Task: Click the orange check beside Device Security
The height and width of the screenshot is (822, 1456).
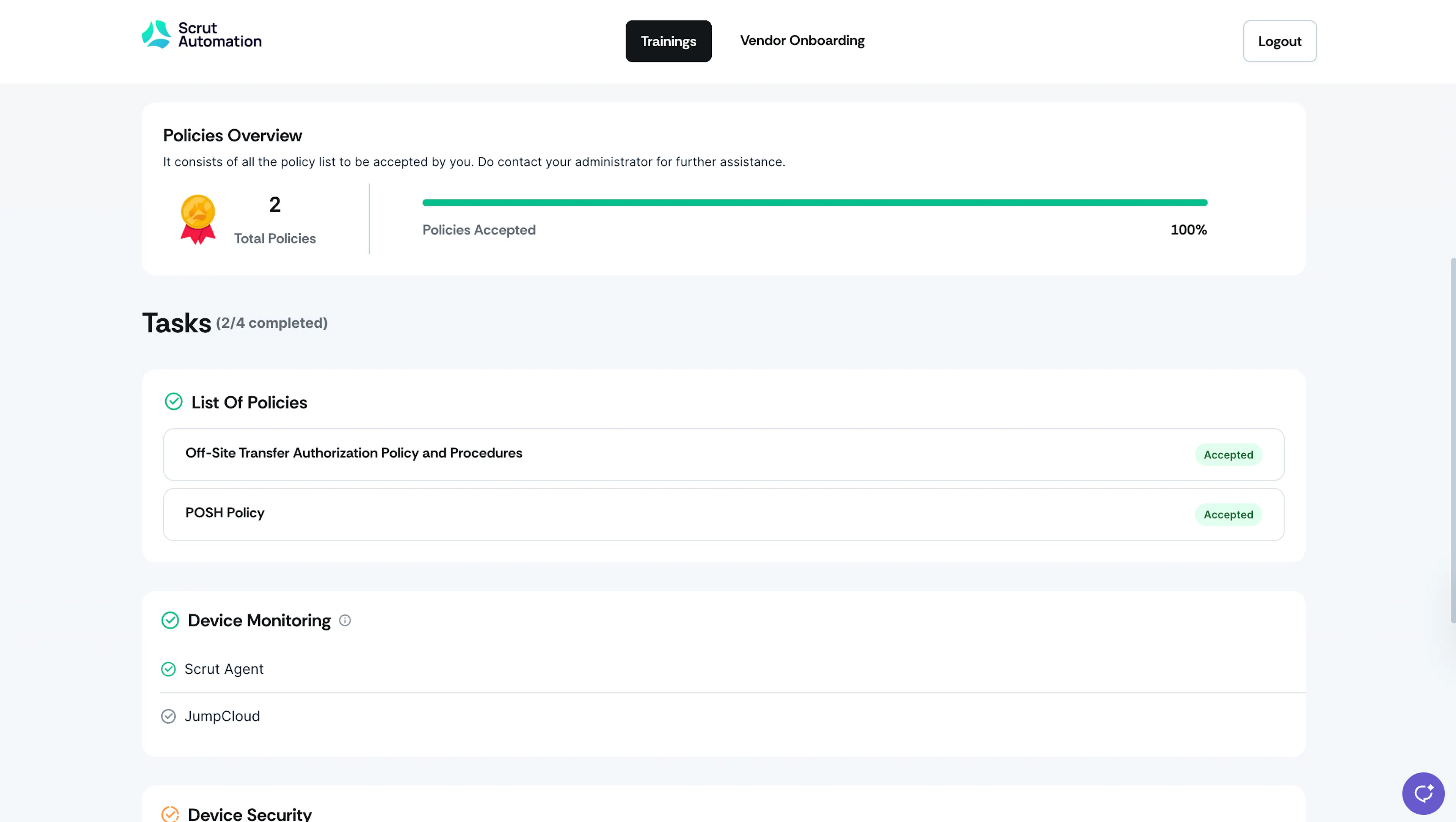Action: (x=170, y=814)
